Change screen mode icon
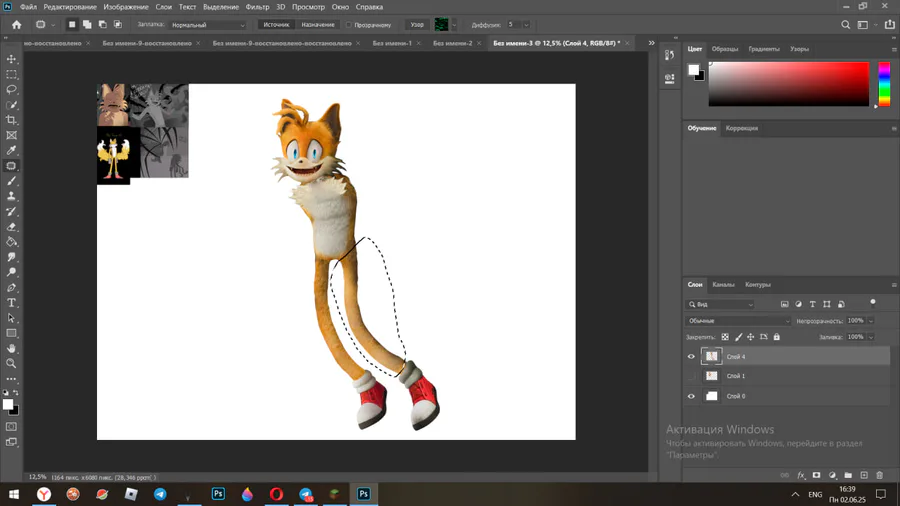The height and width of the screenshot is (506, 900). point(11,442)
